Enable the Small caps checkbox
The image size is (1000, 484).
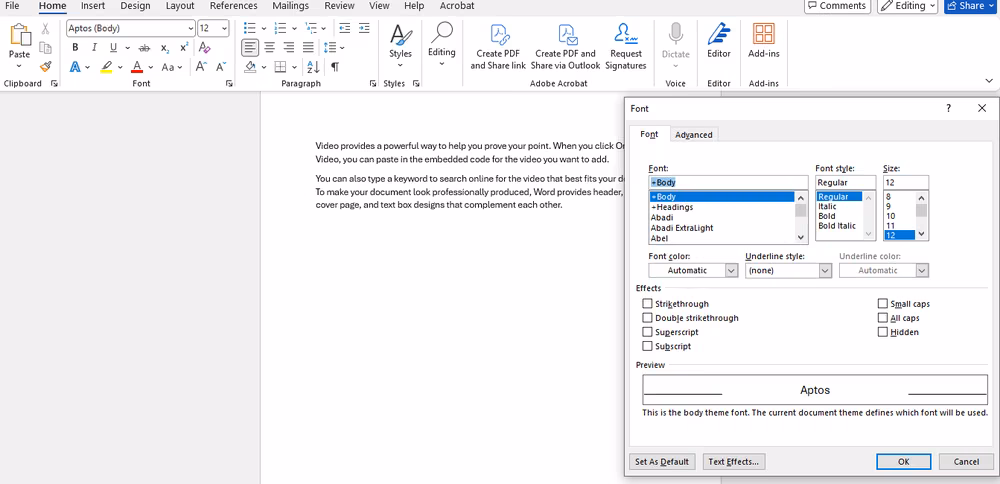(x=883, y=304)
